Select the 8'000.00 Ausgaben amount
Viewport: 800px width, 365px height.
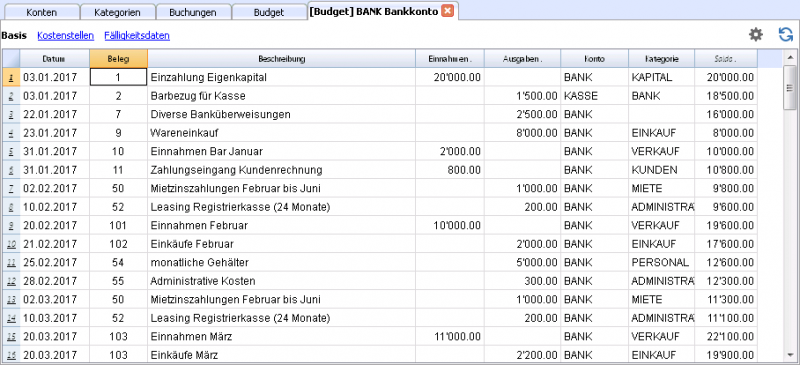(522, 133)
